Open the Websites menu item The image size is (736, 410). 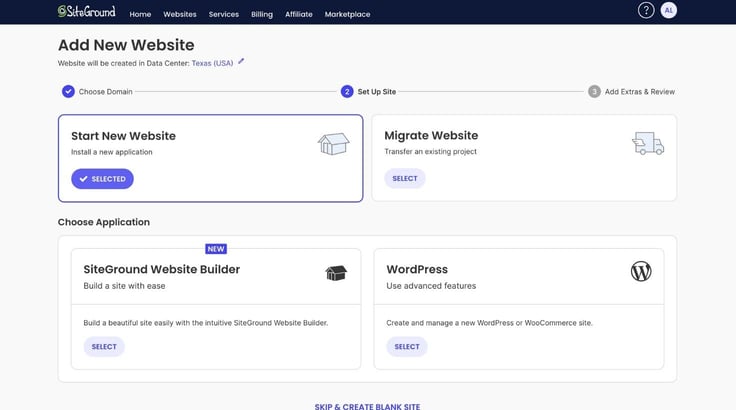(x=180, y=14)
